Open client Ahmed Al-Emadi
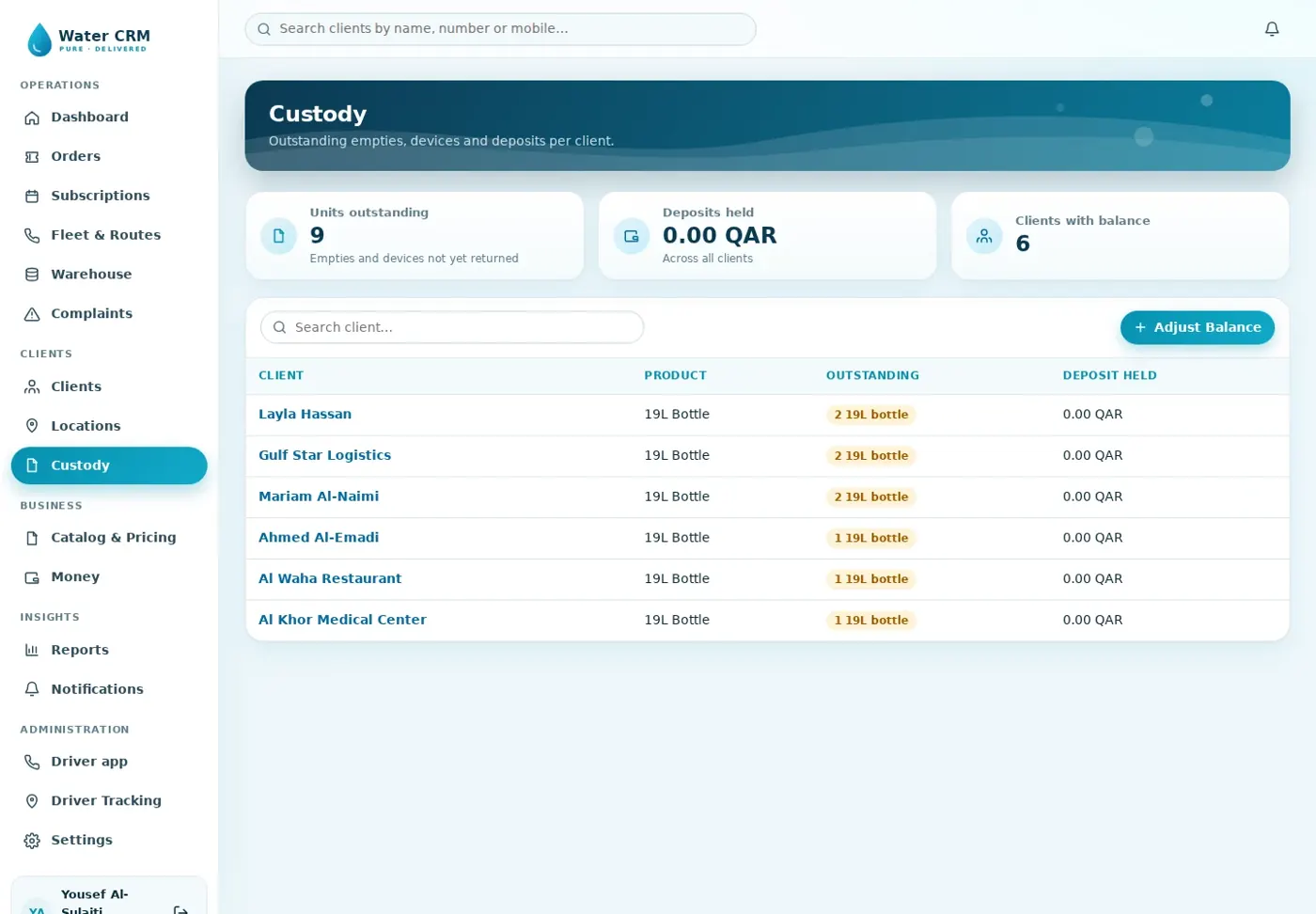Viewport: 1316px width, 914px height. 319,538
